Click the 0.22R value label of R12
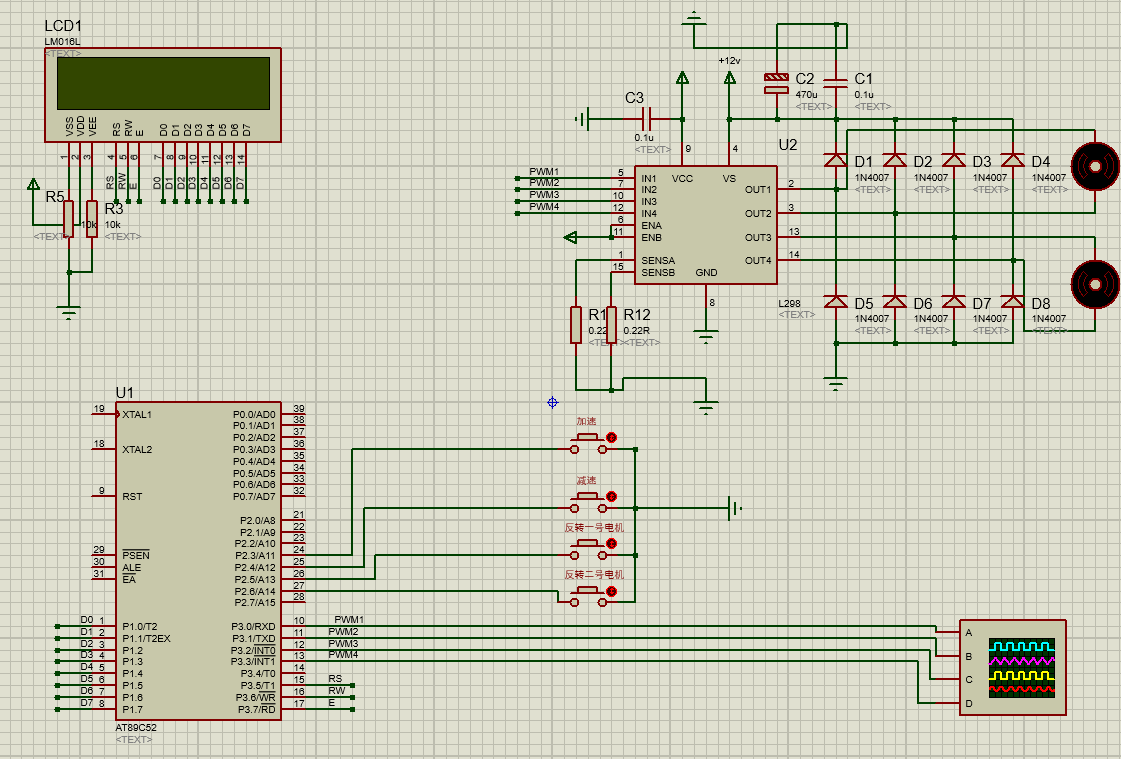This screenshot has height=759, width=1121. (636, 330)
